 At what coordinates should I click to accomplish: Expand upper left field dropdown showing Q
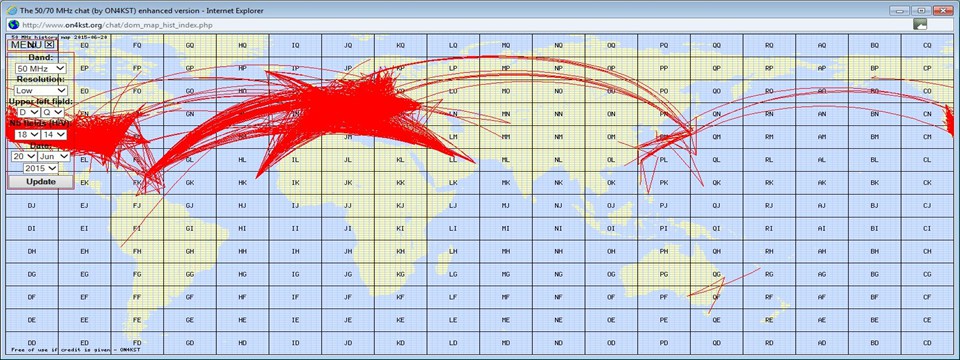(52, 113)
